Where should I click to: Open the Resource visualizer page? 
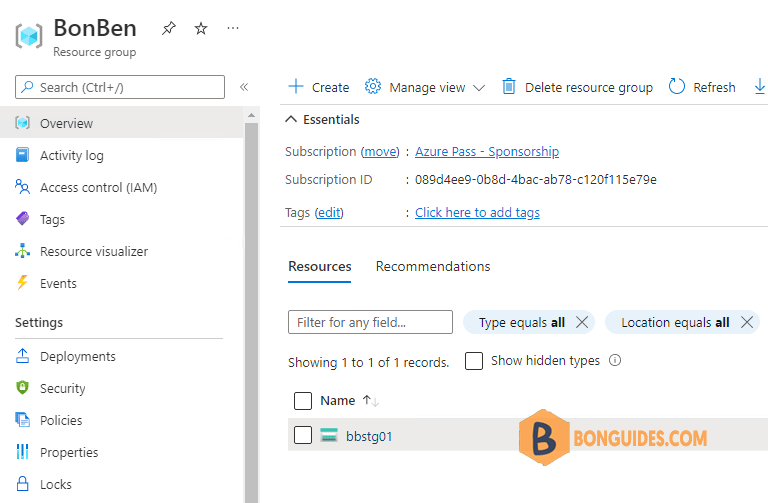93,252
